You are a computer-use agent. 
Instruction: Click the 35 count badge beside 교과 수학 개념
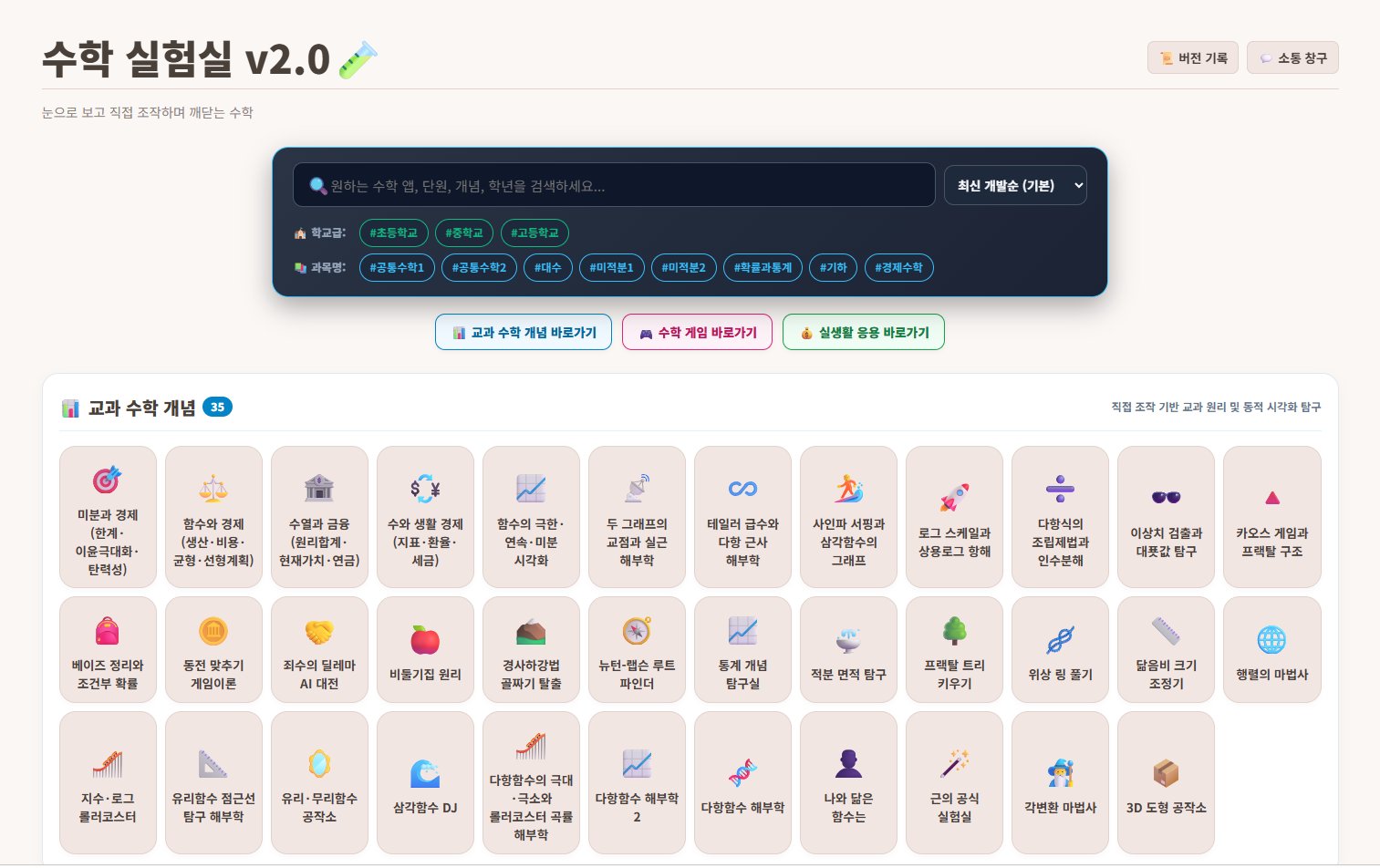click(x=217, y=408)
